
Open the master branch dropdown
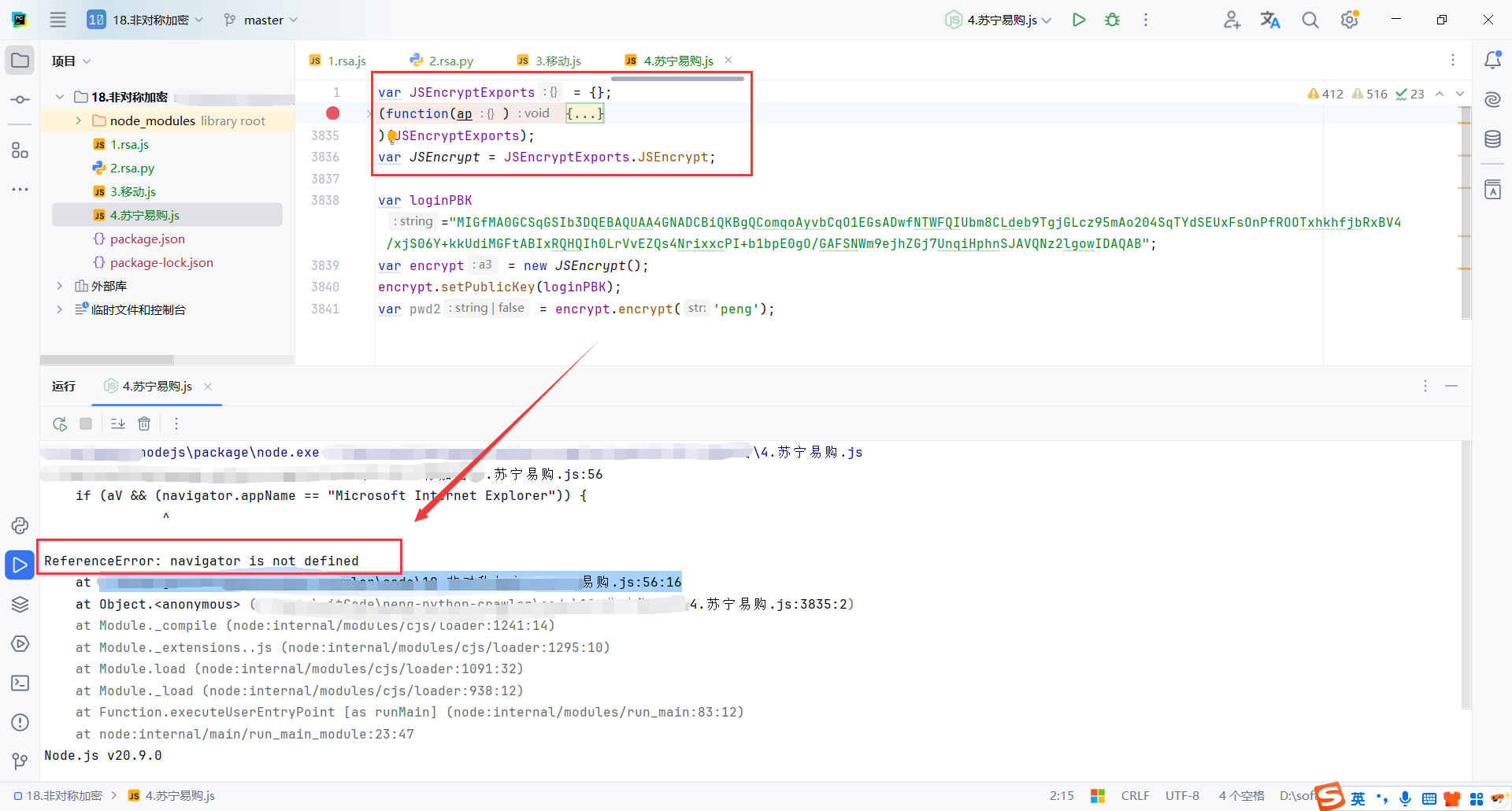pyautogui.click(x=261, y=20)
